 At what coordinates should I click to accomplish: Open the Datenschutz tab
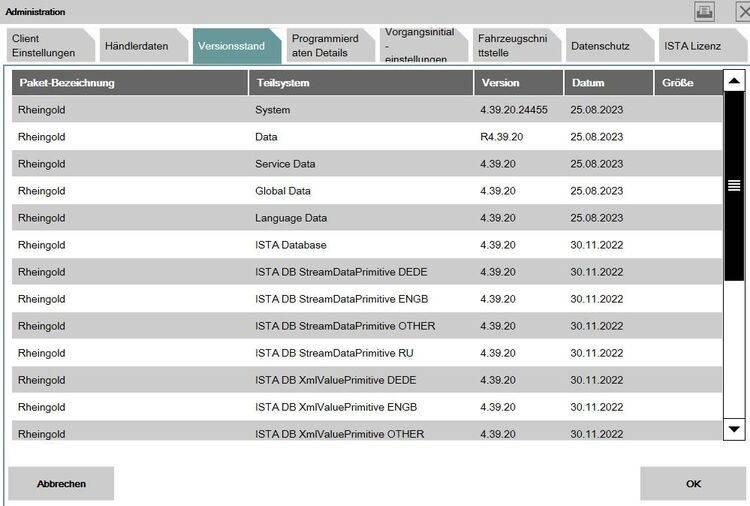point(609,45)
